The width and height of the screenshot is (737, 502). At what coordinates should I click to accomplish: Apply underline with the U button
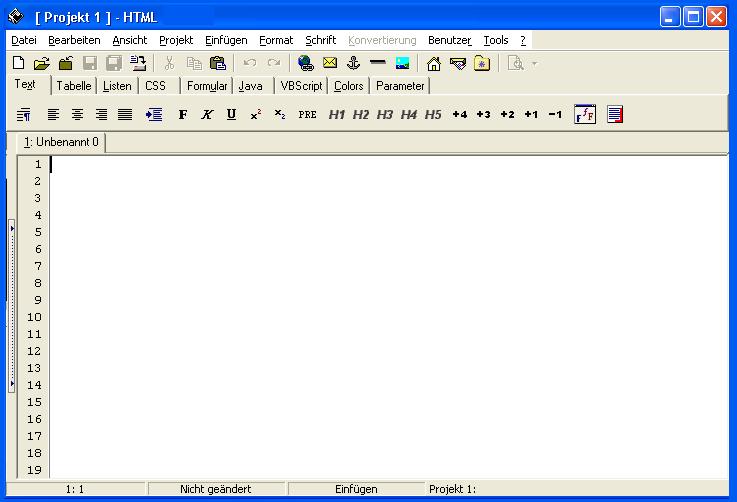pyautogui.click(x=231, y=114)
